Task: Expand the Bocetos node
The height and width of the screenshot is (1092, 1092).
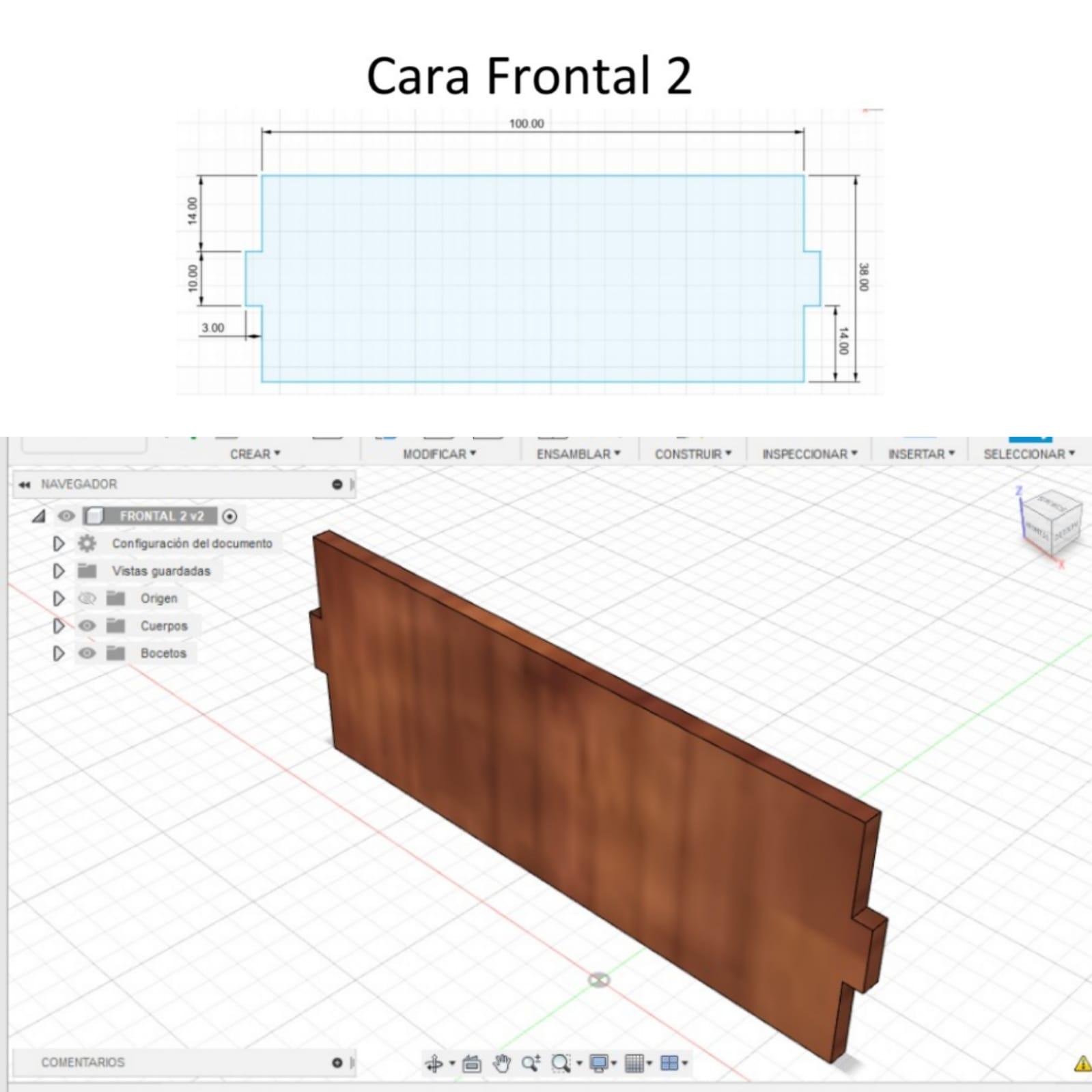Action: click(59, 653)
